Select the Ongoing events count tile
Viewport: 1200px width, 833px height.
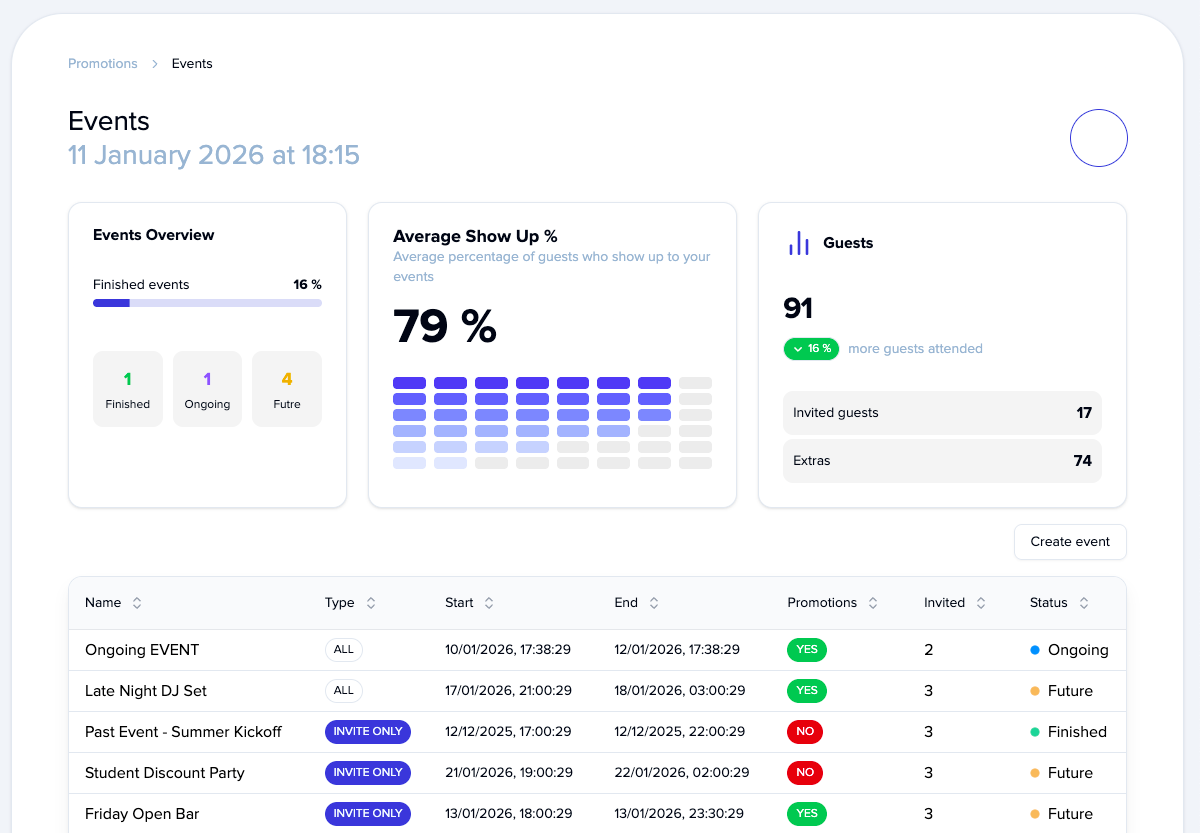pos(207,389)
